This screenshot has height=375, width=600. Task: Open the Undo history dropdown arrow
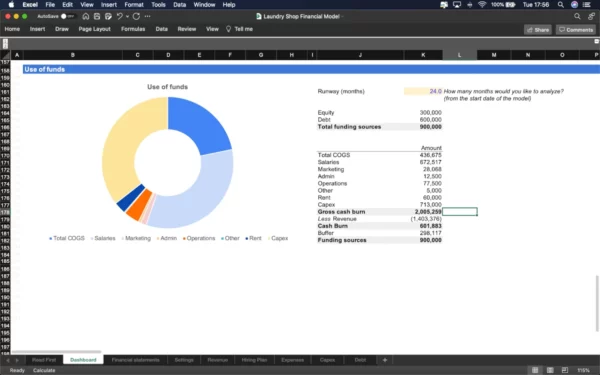(x=127, y=16)
